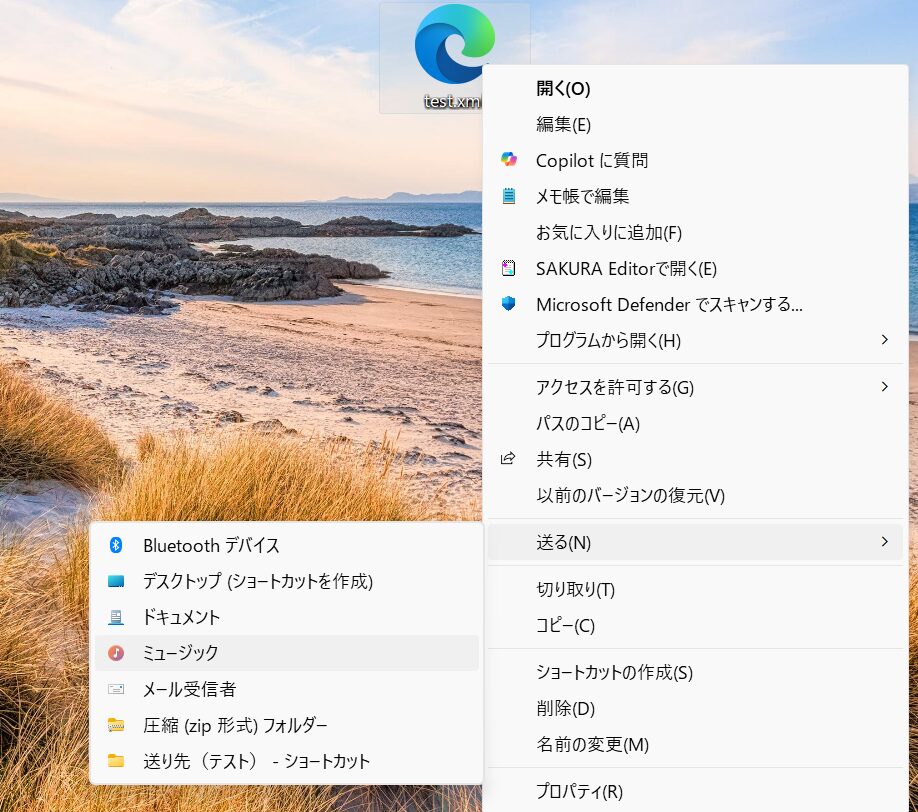Screen dimensions: 918x812
Task: Click the mail envelope icon beside メール受信者
Action: pyautogui.click(x=116, y=689)
